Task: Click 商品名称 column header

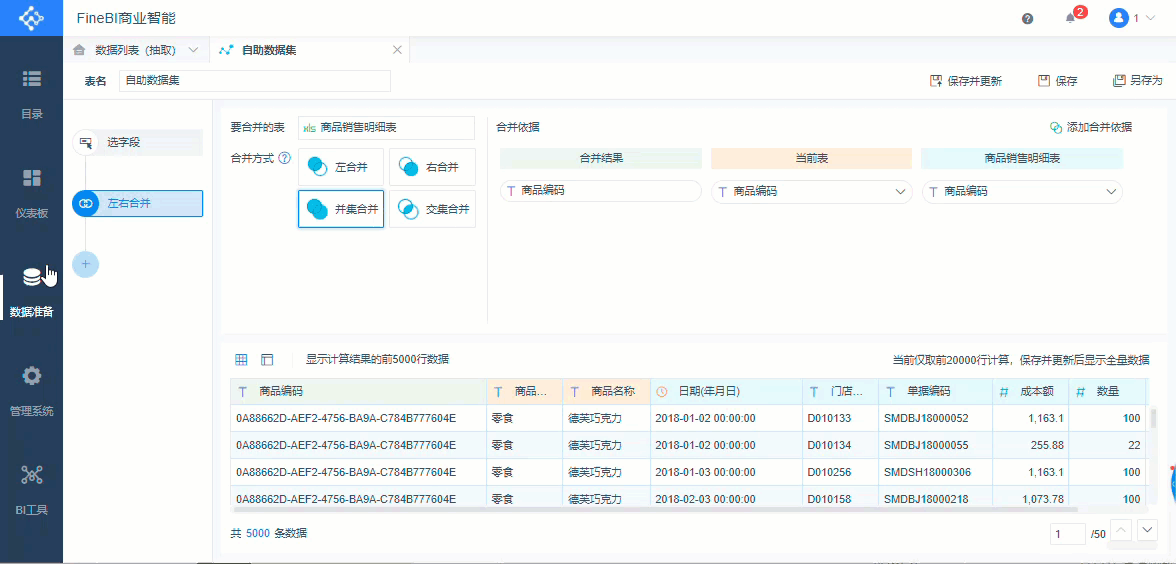Action: click(x=606, y=392)
